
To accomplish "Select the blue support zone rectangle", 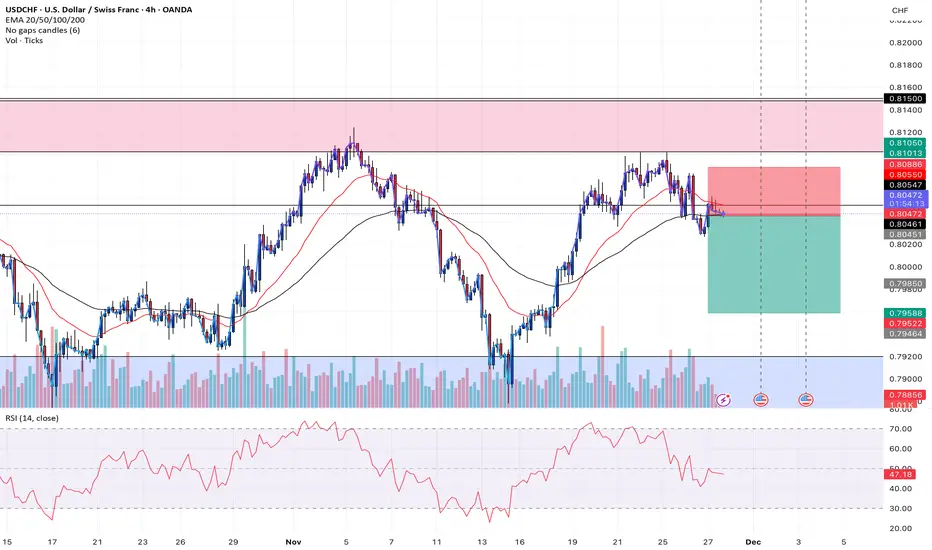I will (x=441, y=382).
